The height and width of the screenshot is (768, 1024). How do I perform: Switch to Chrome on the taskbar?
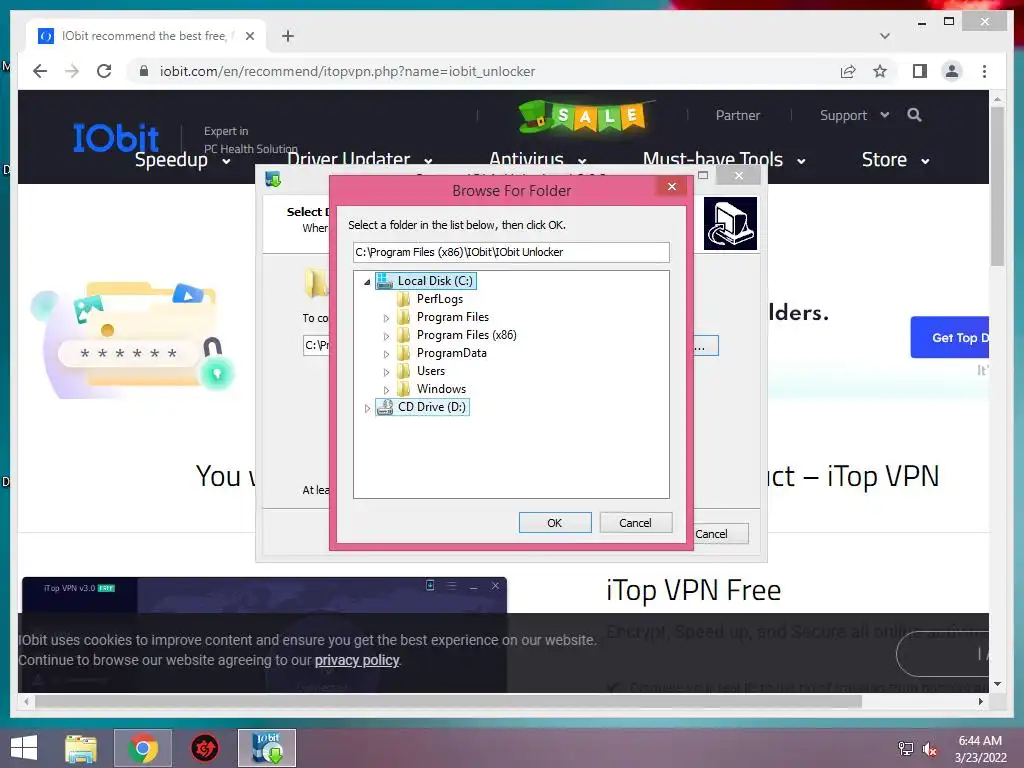(x=143, y=748)
